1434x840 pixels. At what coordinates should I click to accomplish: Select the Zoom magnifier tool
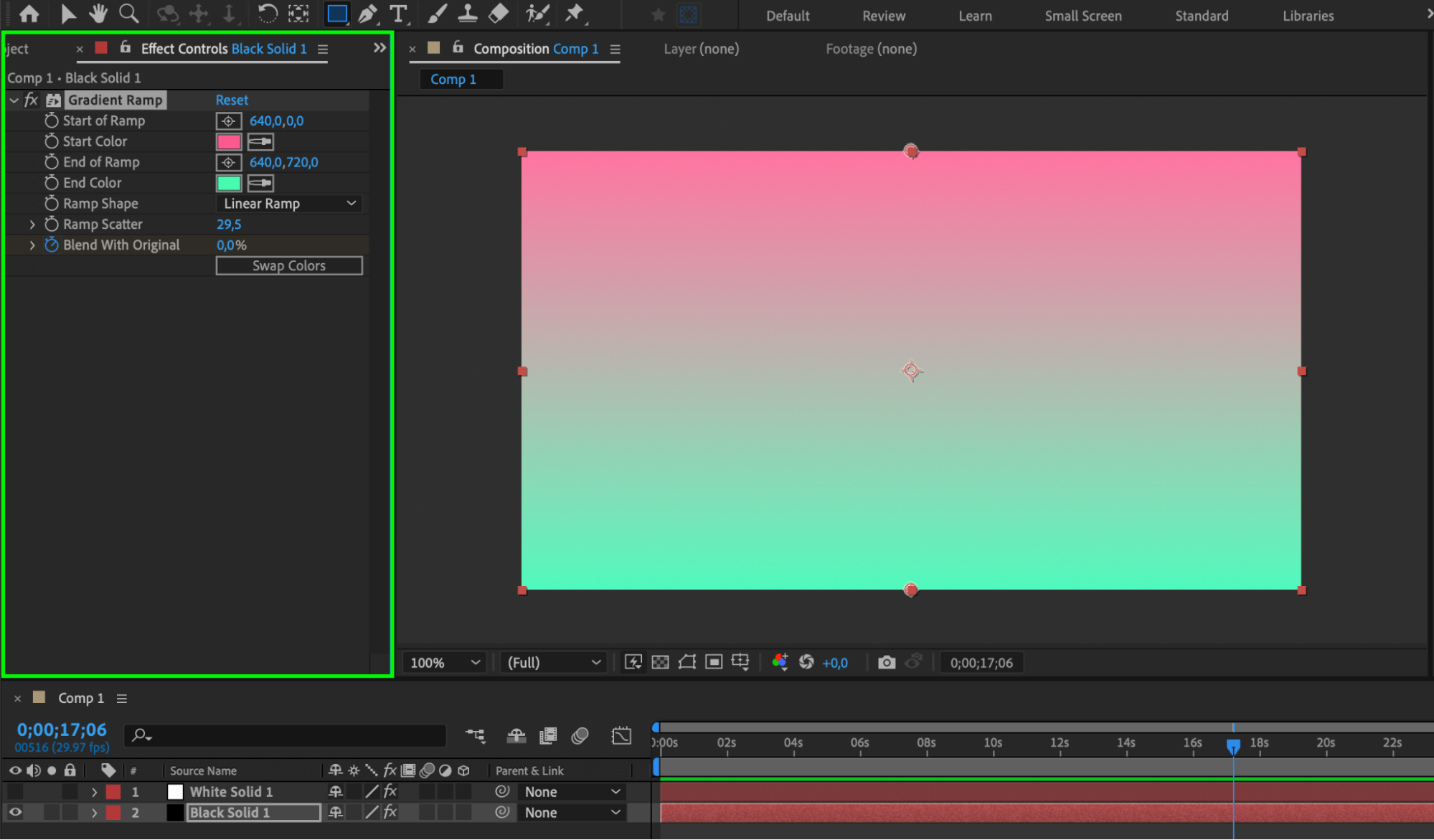[129, 14]
